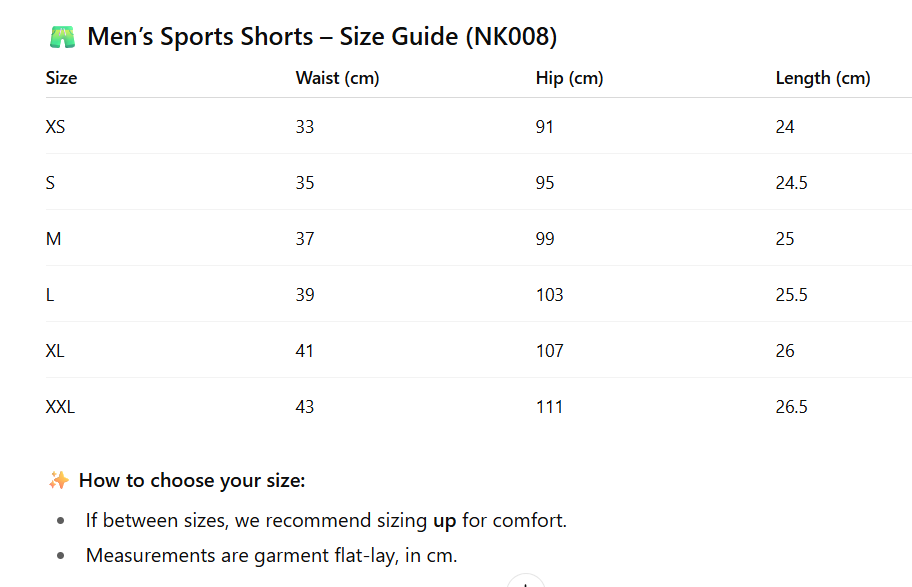The image size is (912, 587).
Task: Click the Size column header
Action: point(61,78)
